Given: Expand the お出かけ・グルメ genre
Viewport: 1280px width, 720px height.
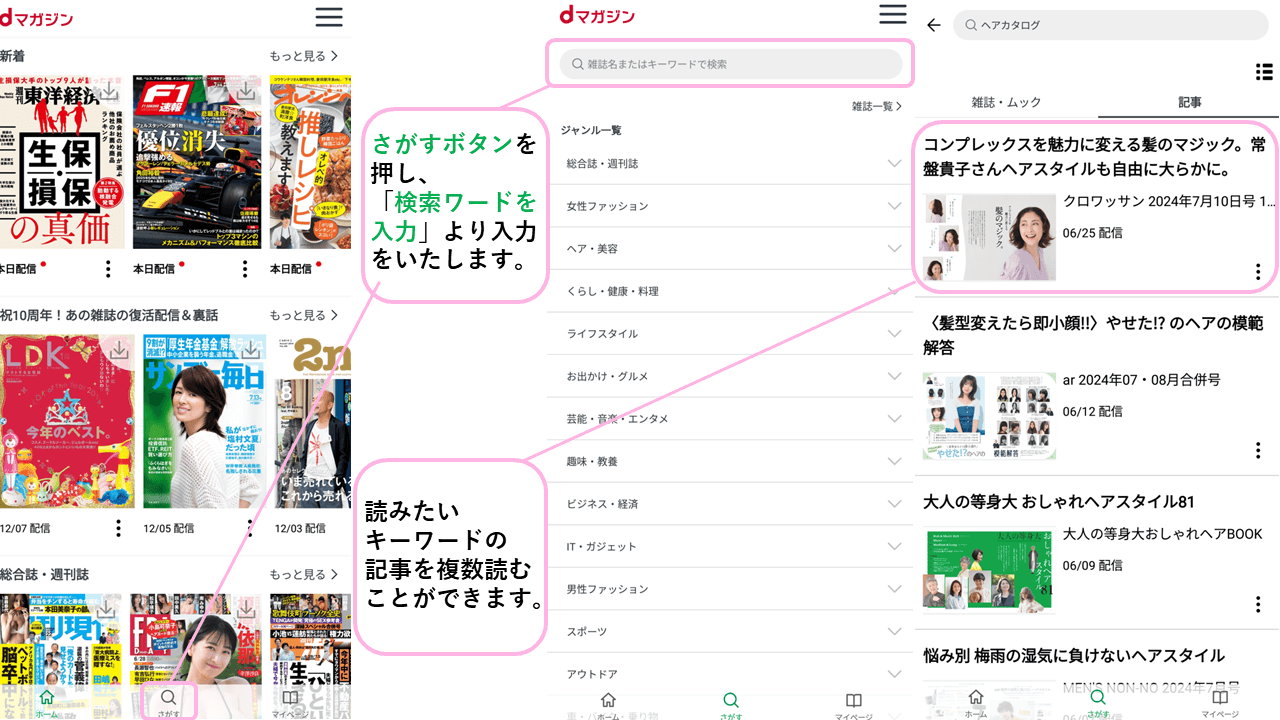Looking at the screenshot, I should [x=895, y=376].
